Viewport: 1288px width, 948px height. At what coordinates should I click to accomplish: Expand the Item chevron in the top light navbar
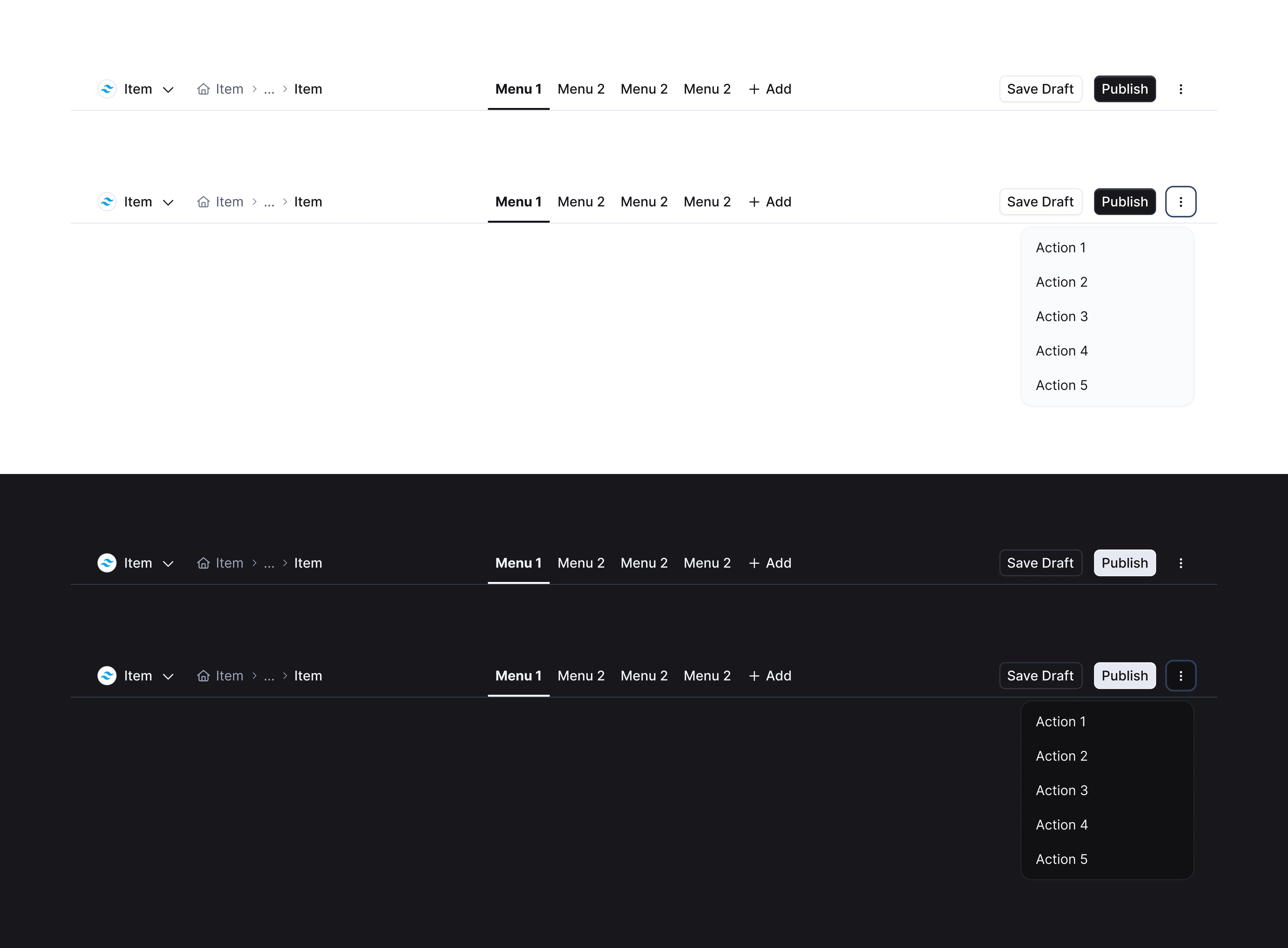click(x=168, y=90)
